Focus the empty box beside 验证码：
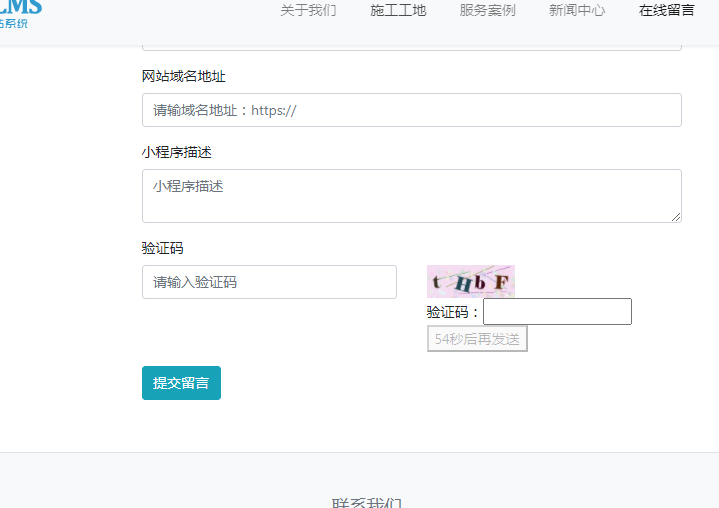Screen dimensions: 719x508 click(x=557, y=312)
